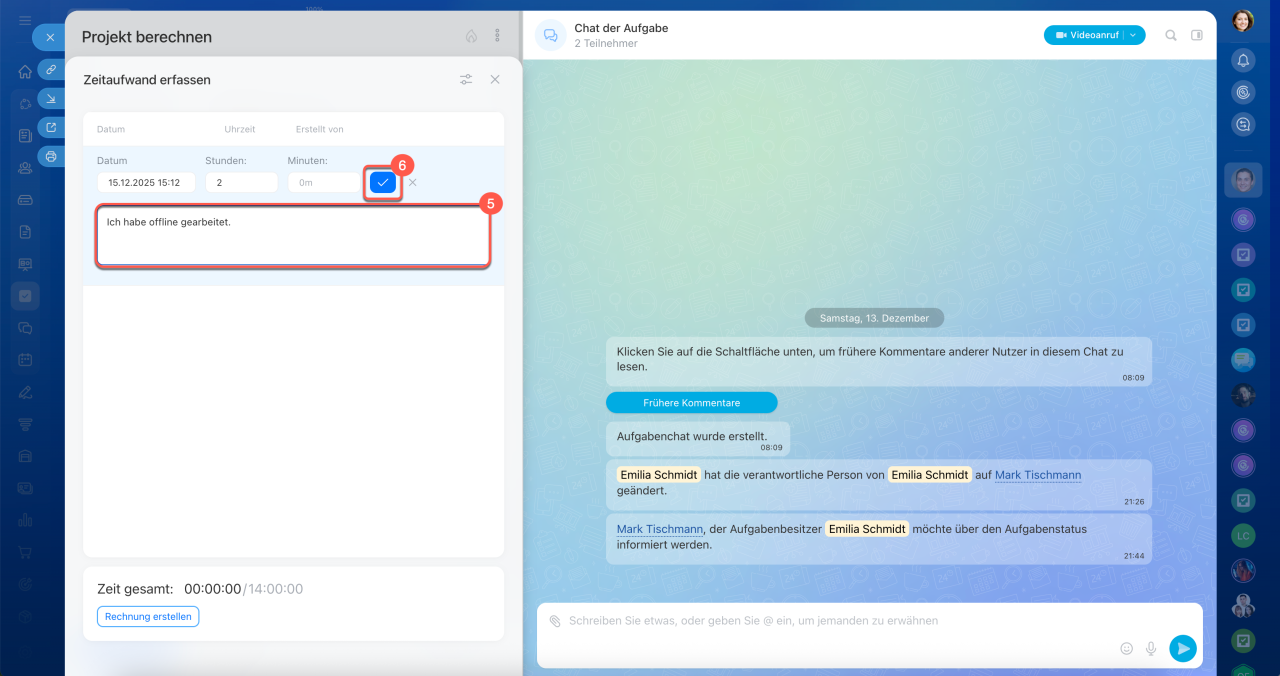
Task: Open the Mark Tischmann profile link
Action: (1037, 475)
